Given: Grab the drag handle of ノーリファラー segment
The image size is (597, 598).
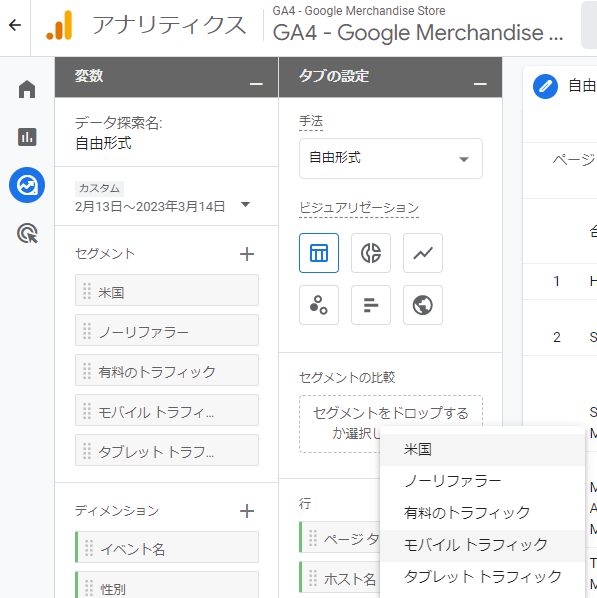Looking at the screenshot, I should [87, 331].
